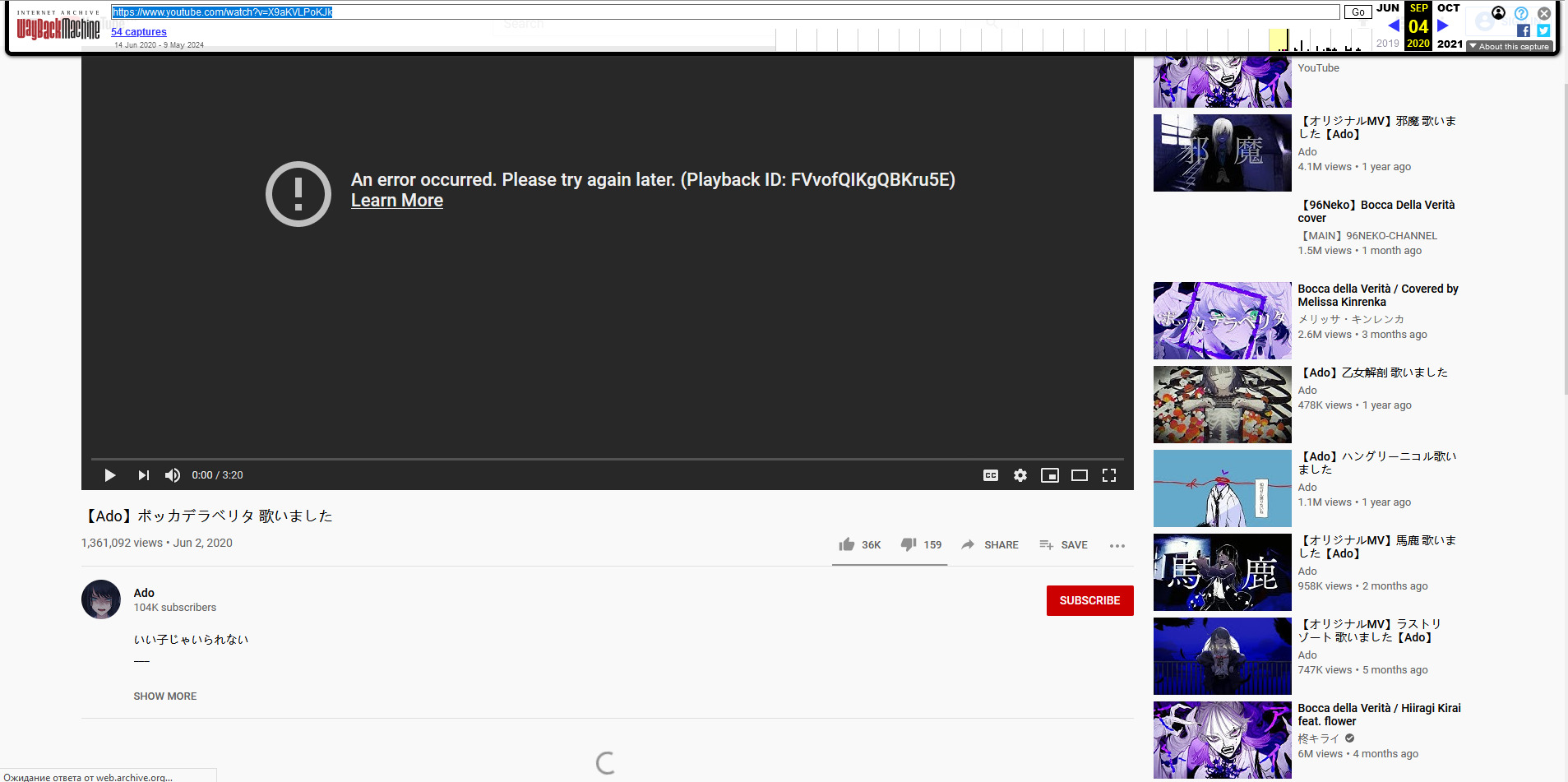Open 96Neko Bocca Della Verità cover
Viewport: 1568px width, 782px height.
tap(1376, 211)
